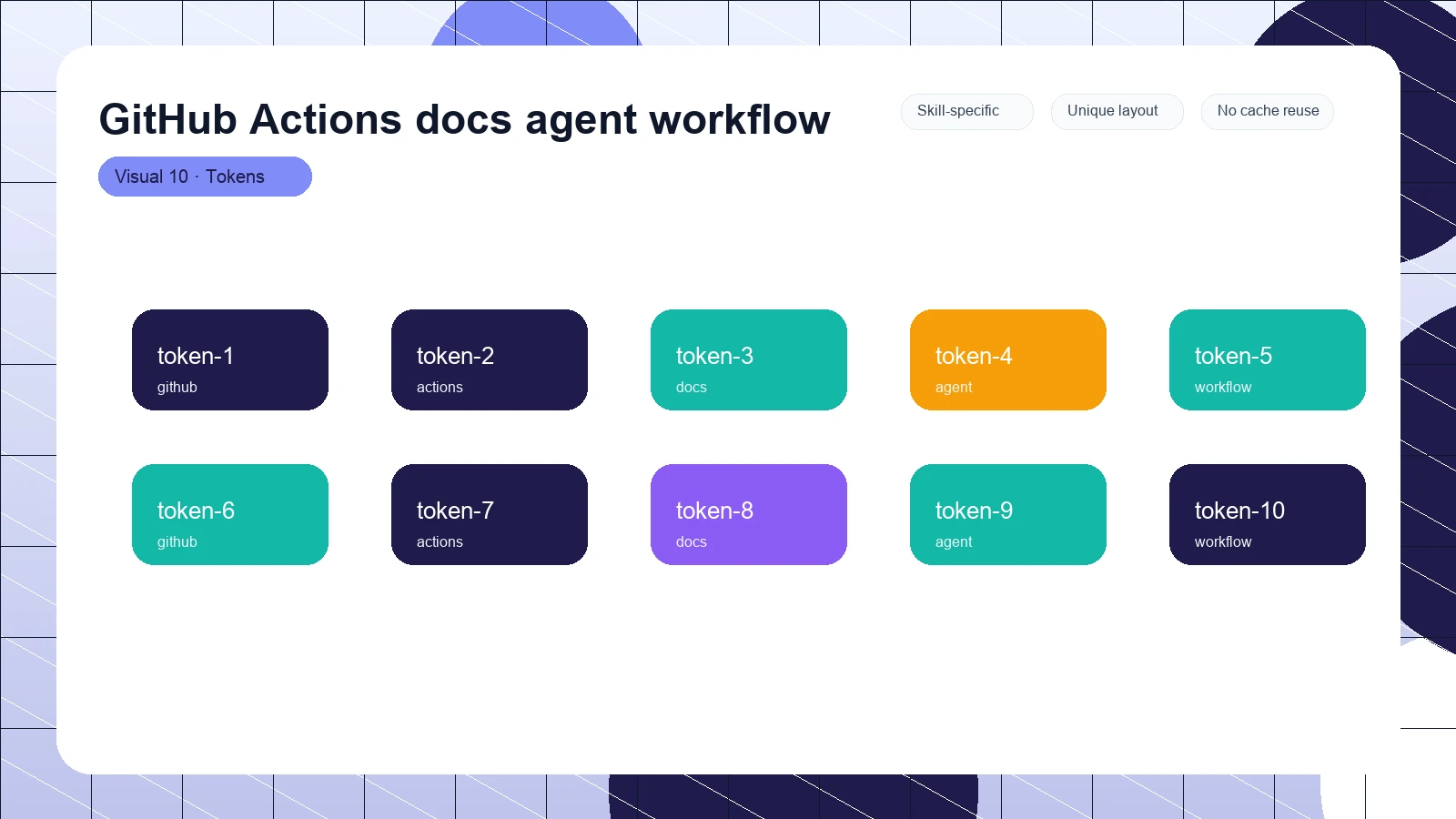Open the token-7 actions card
Screen dimensions: 1456x819
[x=490, y=514]
